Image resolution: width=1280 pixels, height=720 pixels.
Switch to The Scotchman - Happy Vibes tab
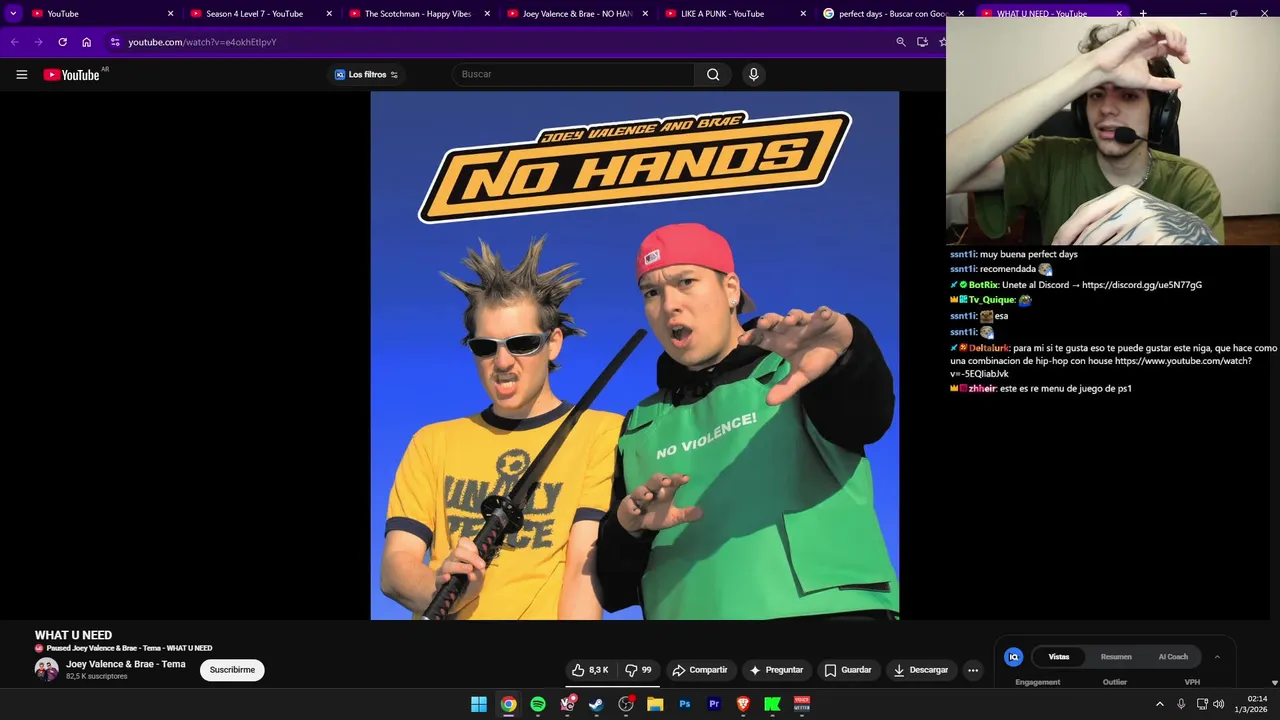(x=419, y=14)
